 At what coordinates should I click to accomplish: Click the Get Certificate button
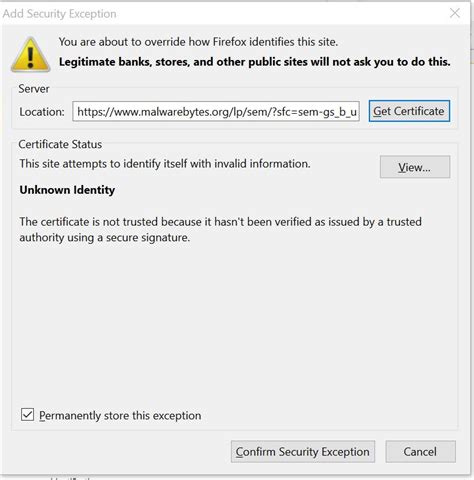click(x=409, y=111)
